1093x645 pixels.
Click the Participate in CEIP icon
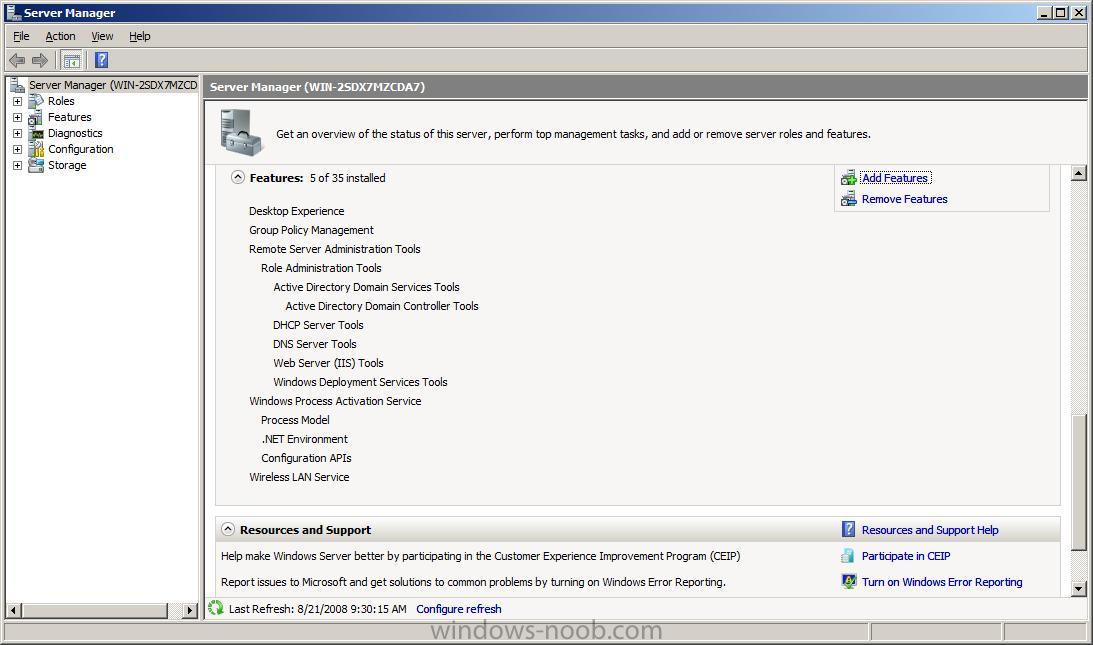click(848, 556)
